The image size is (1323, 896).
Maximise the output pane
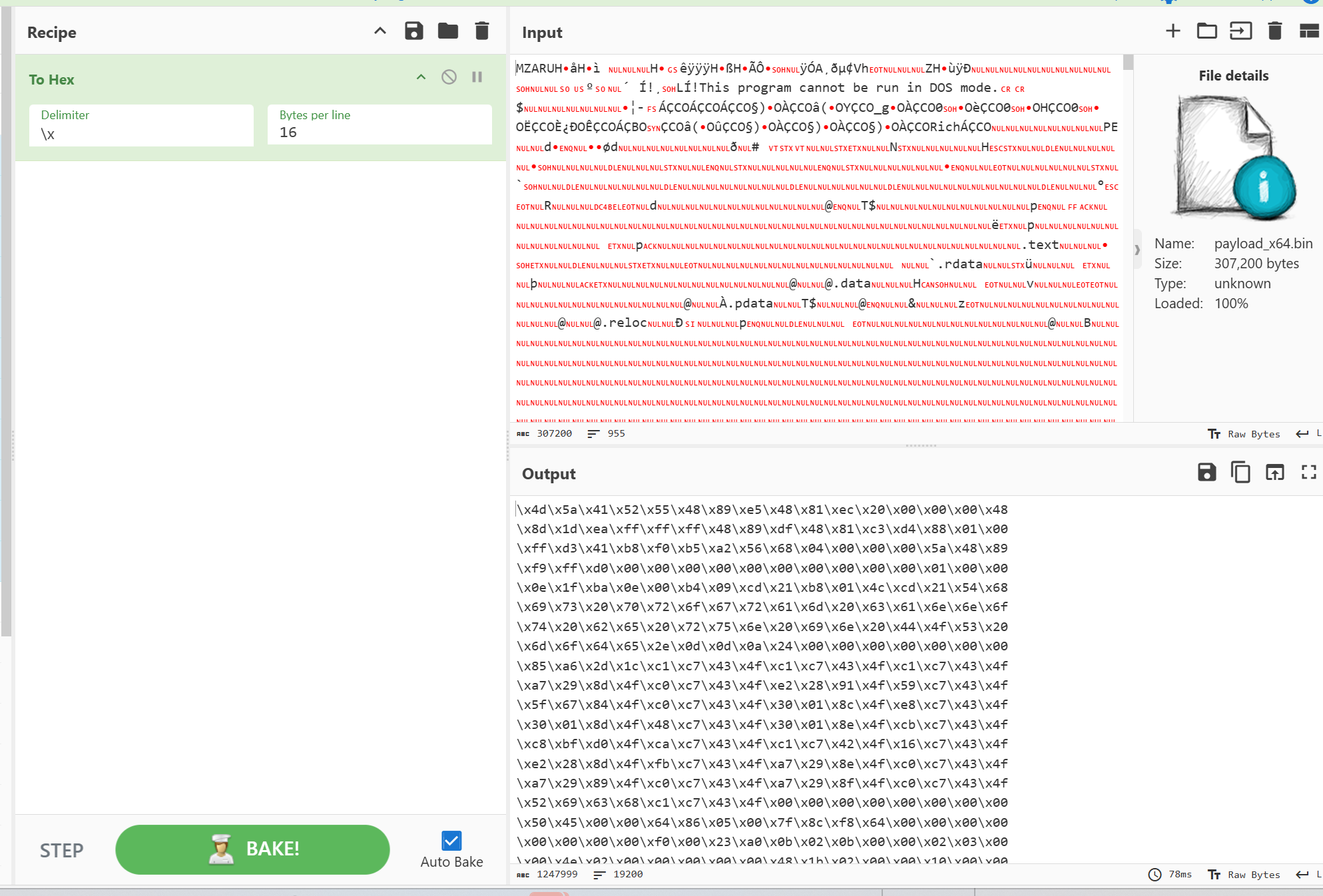pyautogui.click(x=1308, y=473)
